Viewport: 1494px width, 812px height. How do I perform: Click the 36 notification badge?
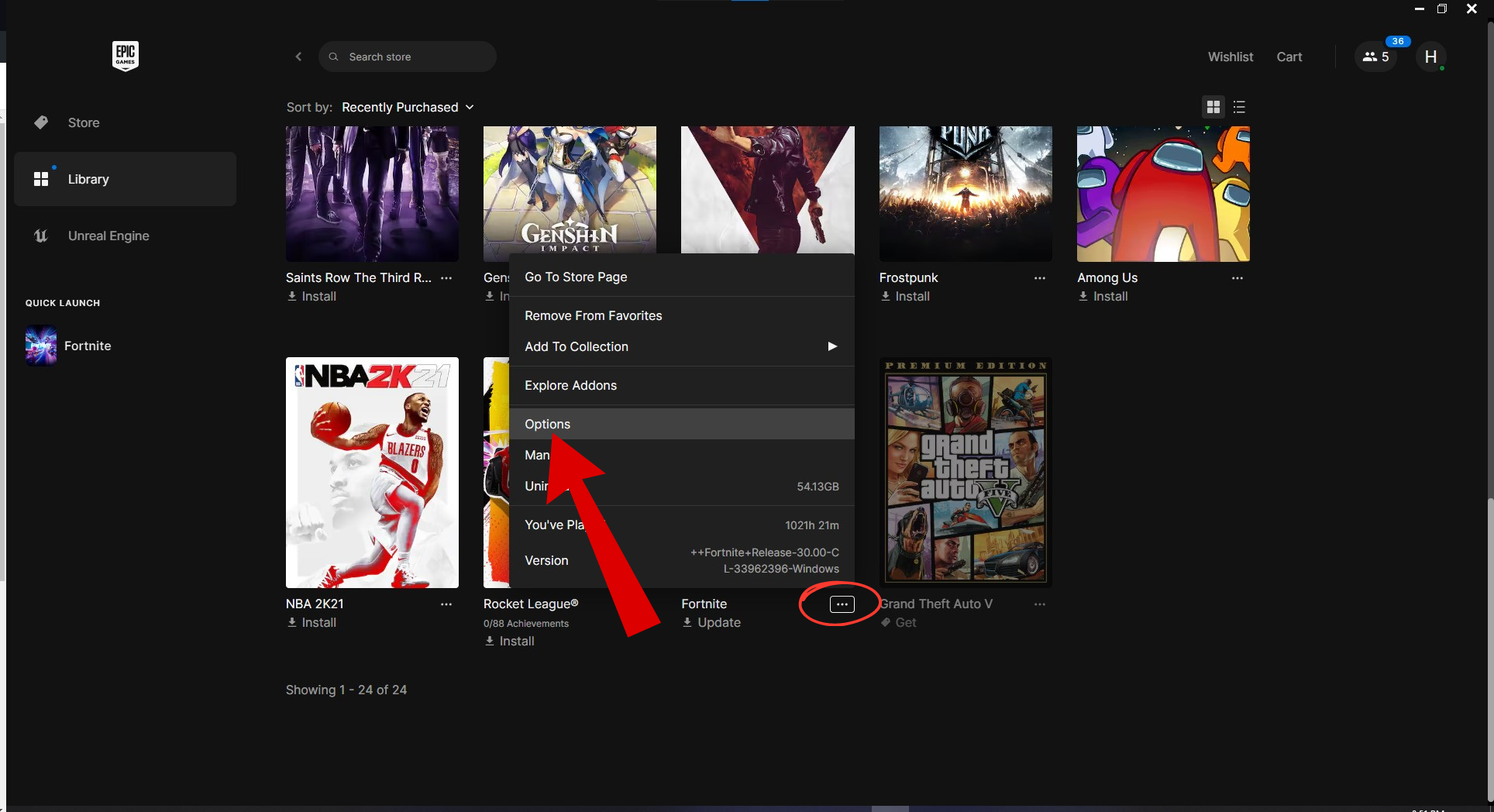pos(1397,41)
